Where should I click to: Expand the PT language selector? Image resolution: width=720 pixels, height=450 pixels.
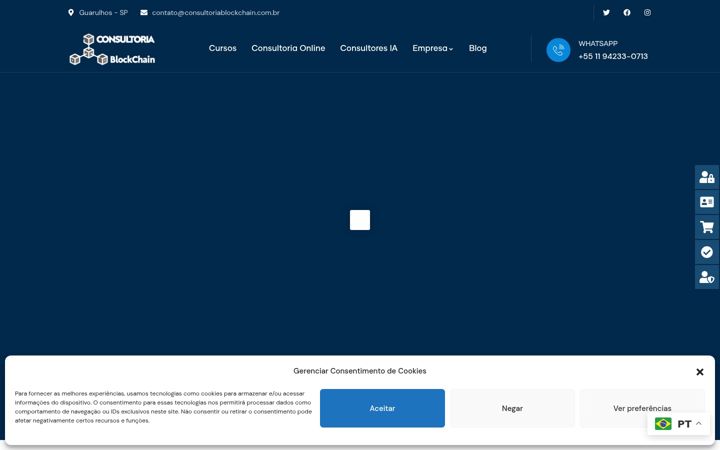678,423
